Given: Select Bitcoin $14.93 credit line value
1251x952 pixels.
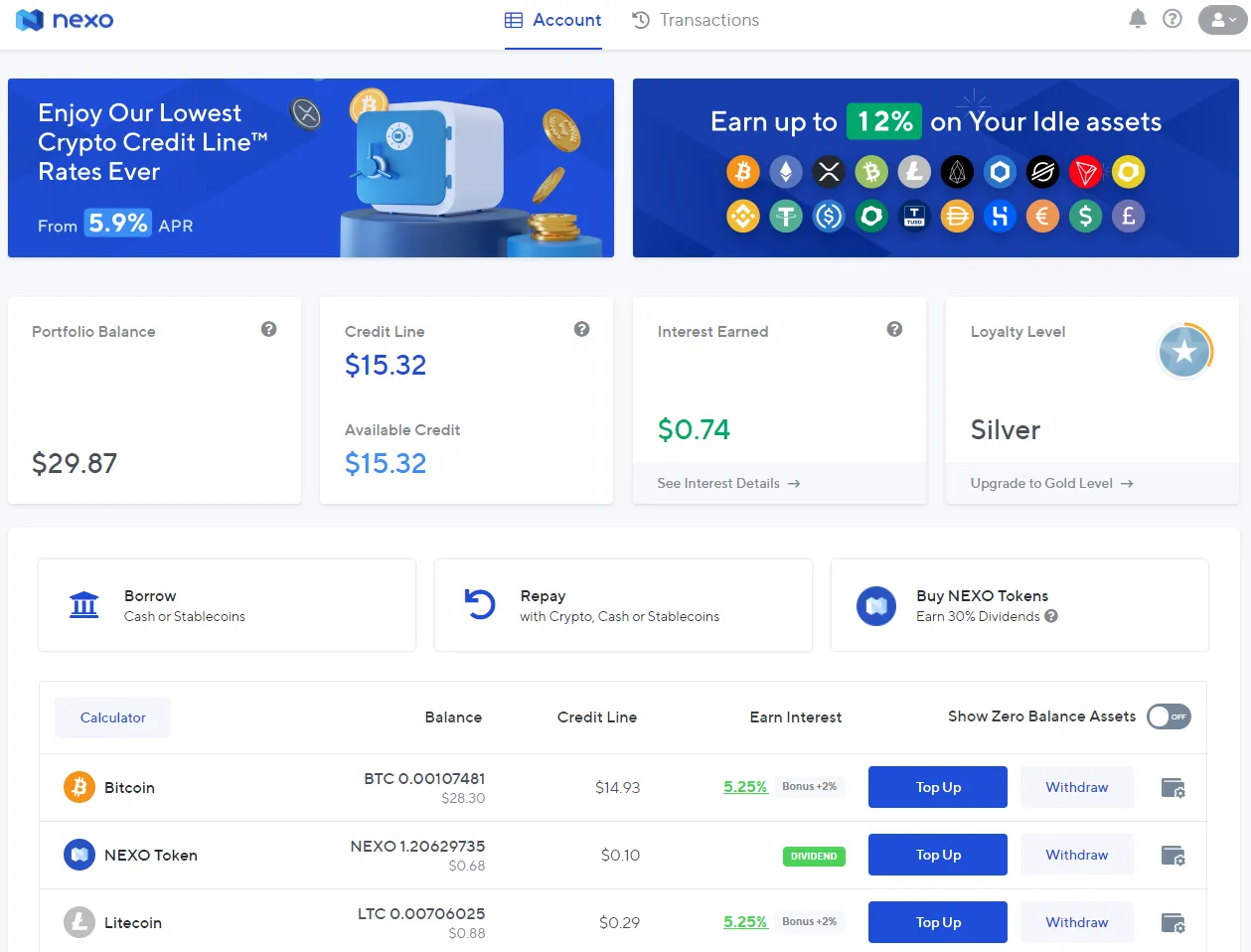Looking at the screenshot, I should pyautogui.click(x=618, y=787).
